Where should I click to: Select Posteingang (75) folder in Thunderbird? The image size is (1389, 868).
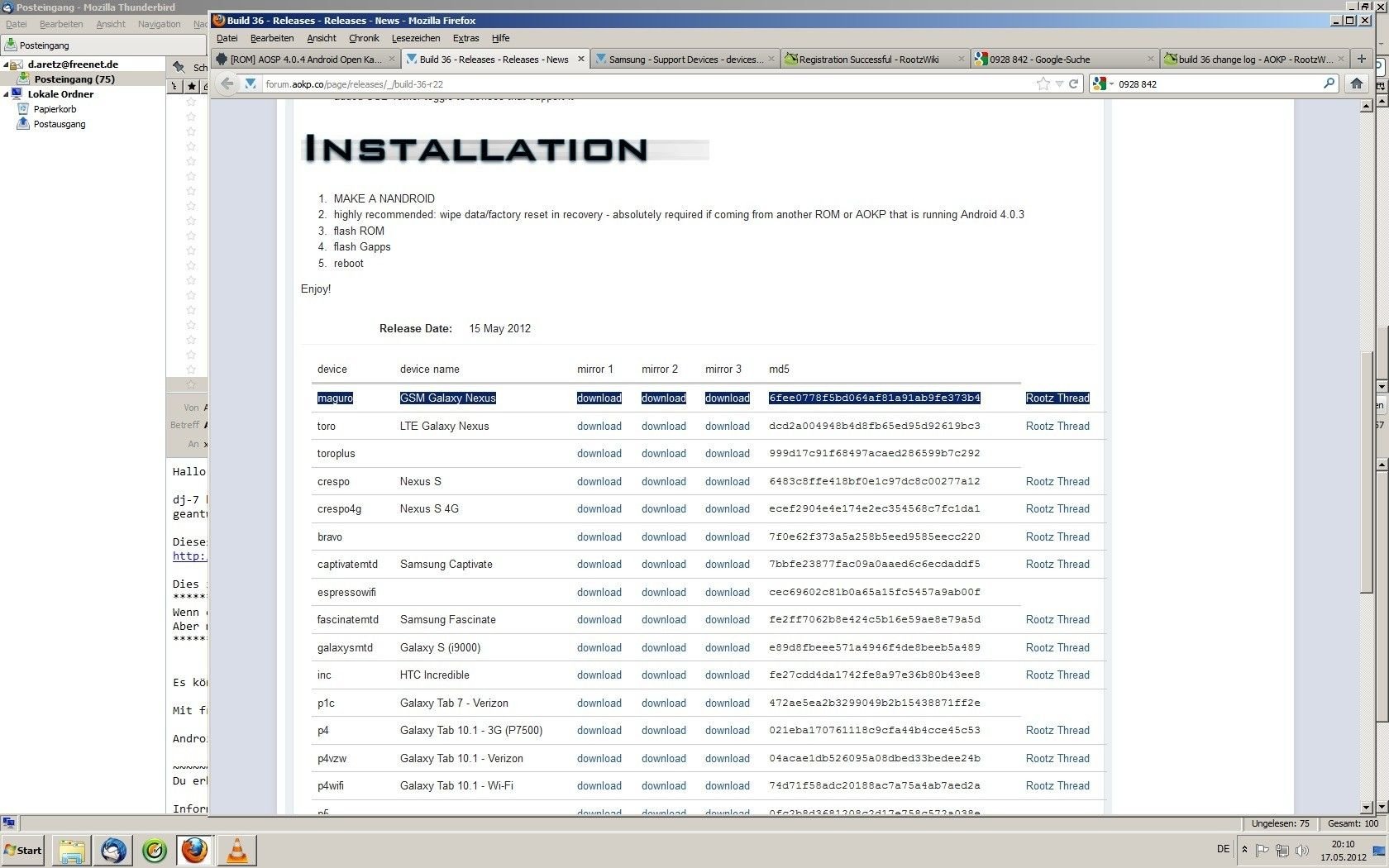[x=74, y=79]
